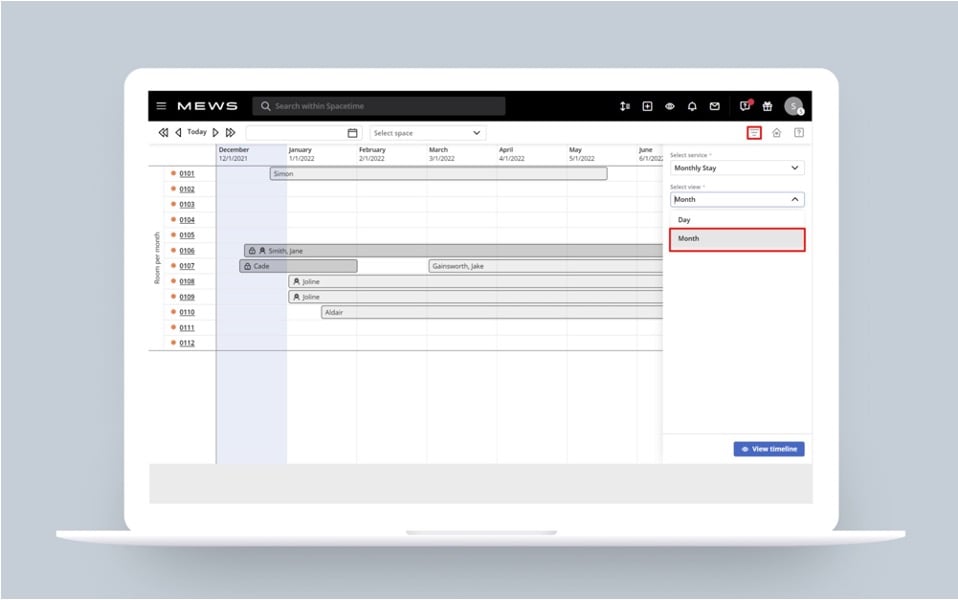This screenshot has width=958, height=600.
Task: Click the eye icon in top bar
Action: (x=670, y=106)
